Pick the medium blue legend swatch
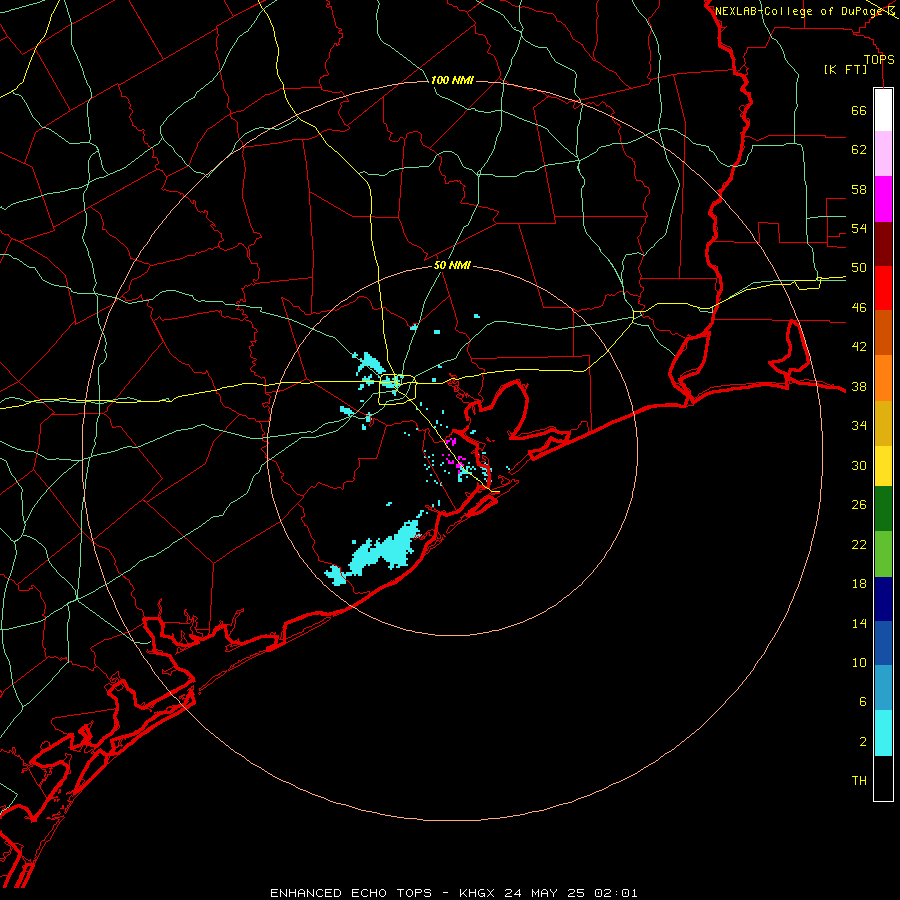The width and height of the screenshot is (900, 900). point(883,643)
